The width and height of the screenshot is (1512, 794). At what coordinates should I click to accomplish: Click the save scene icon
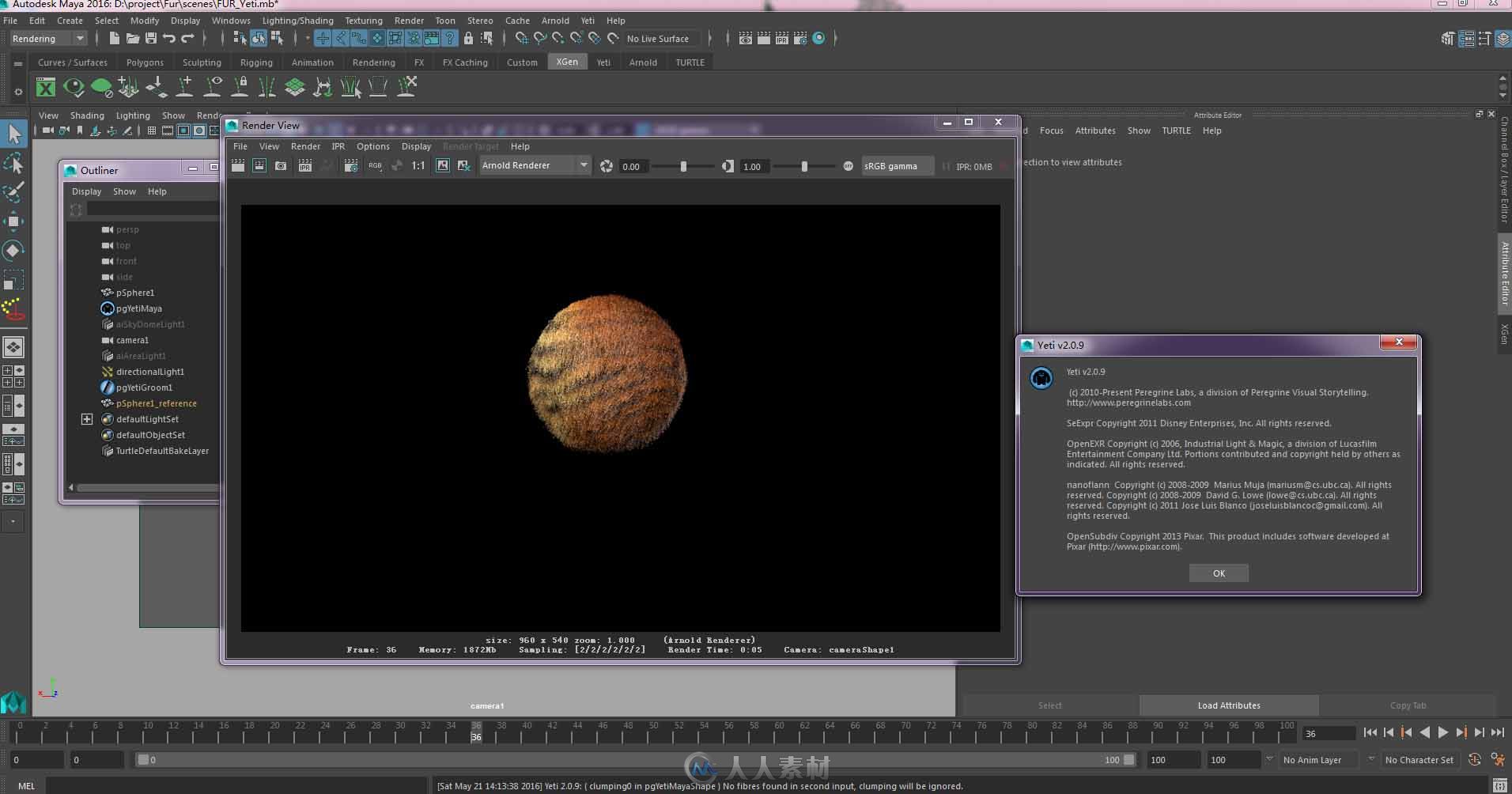[150, 38]
